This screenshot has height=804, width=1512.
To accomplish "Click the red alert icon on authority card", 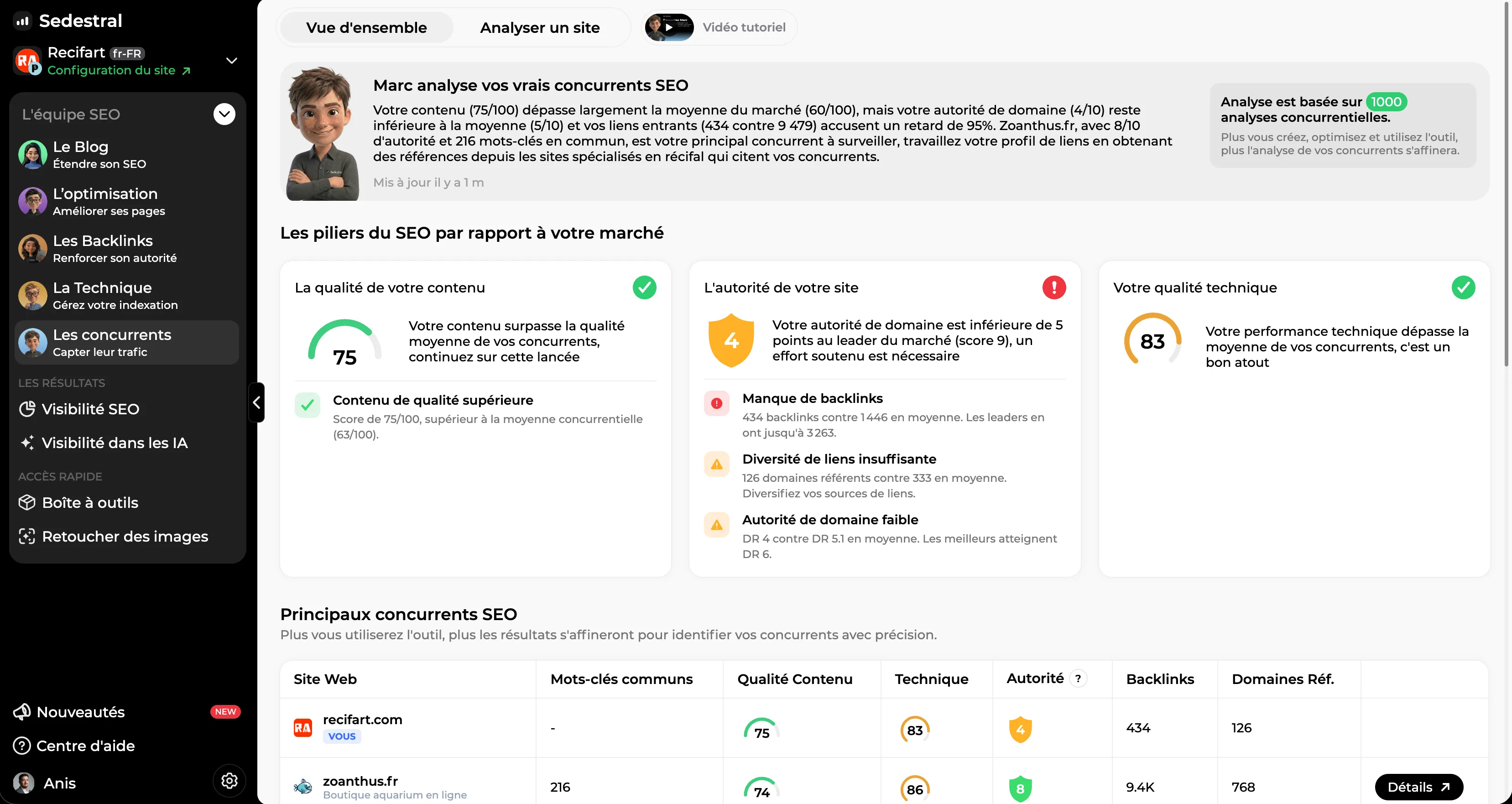I will pos(1053,287).
